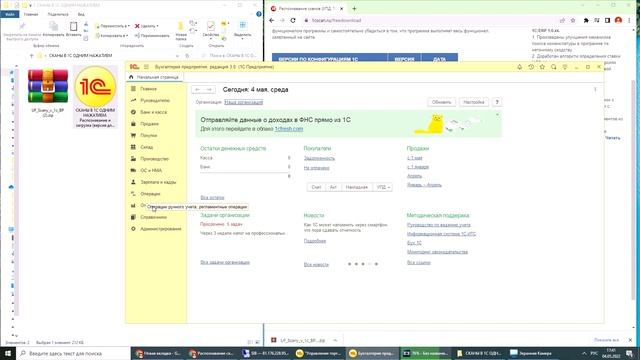Click the Накладная button under Покупатели

point(357,187)
